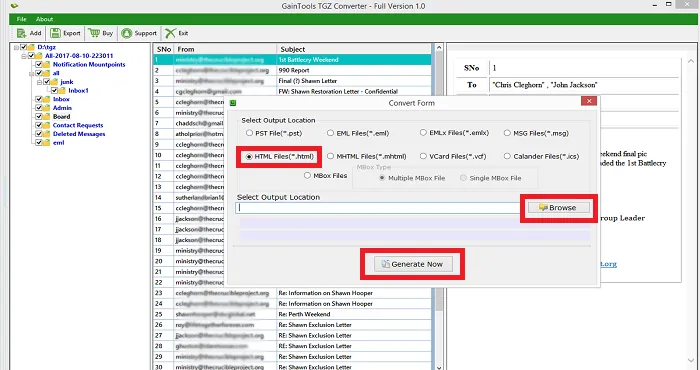Select the 'Final (?) Shawn Letter' row
700x370 pixels.
(293, 81)
